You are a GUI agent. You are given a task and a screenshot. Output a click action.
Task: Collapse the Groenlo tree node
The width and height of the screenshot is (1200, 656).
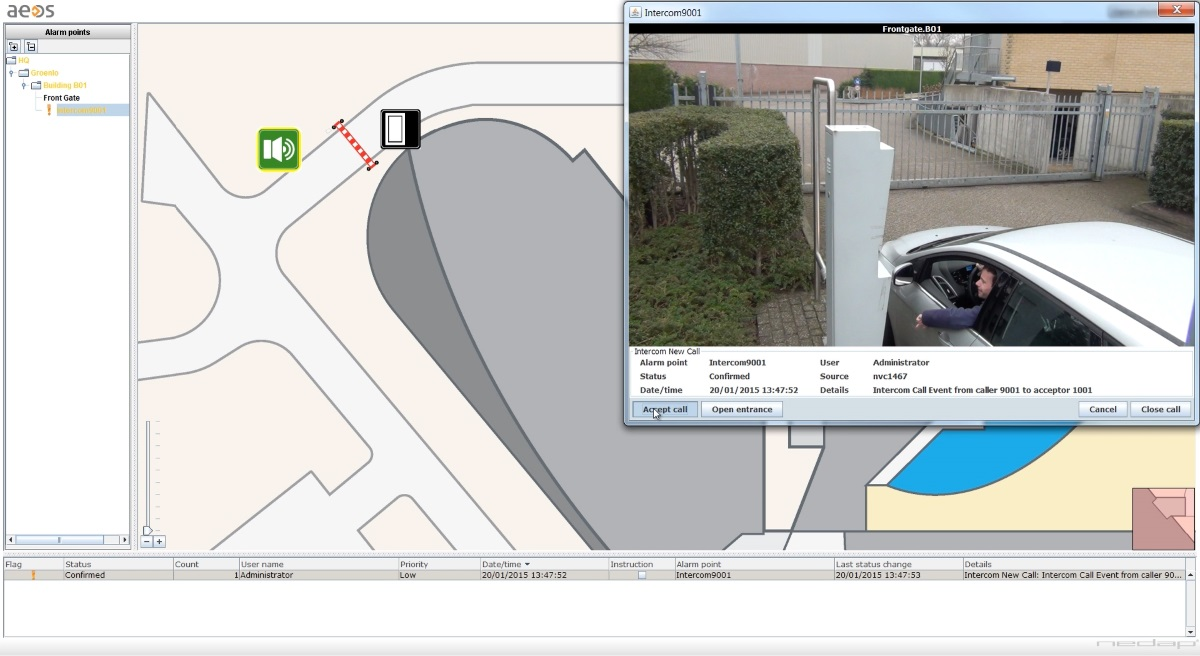click(11, 73)
